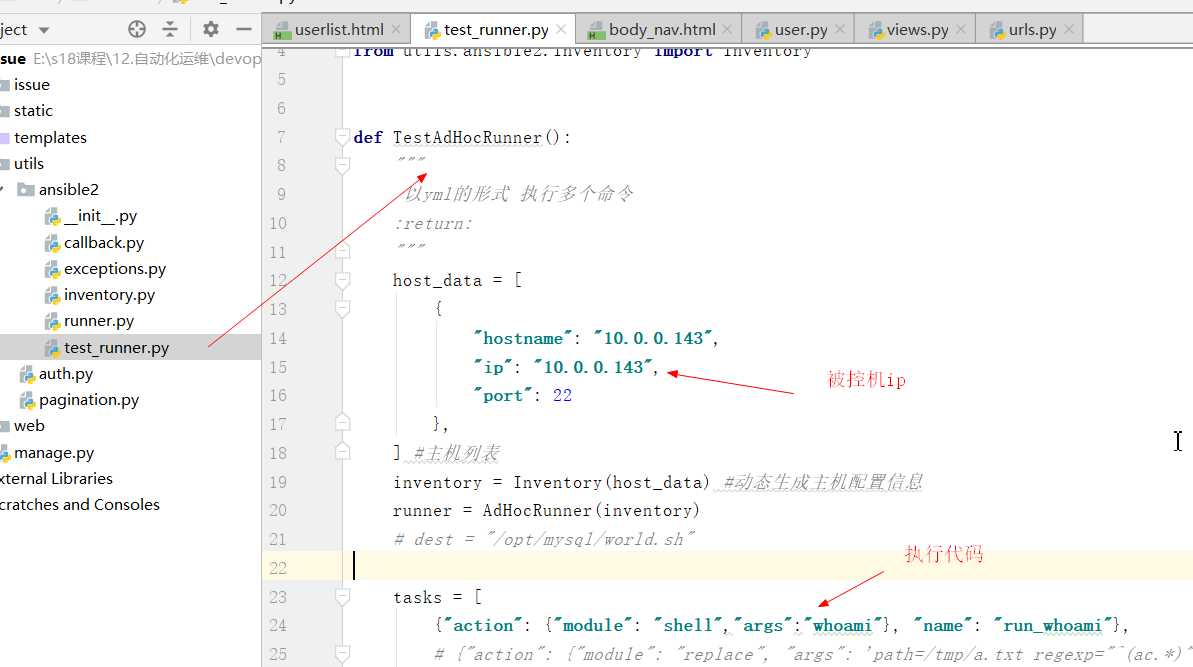Close the body_nav.html tab
1193x667 pixels.
(727, 29)
